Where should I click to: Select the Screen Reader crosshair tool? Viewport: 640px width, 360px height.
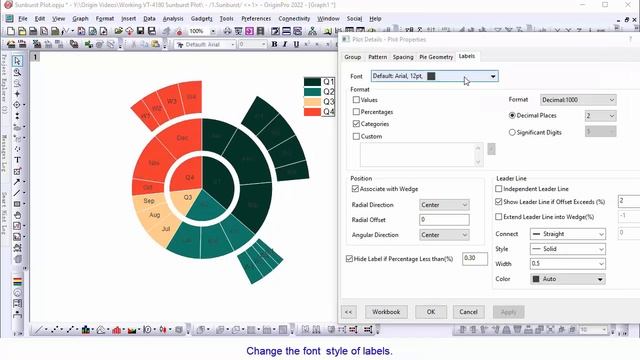coord(17,94)
